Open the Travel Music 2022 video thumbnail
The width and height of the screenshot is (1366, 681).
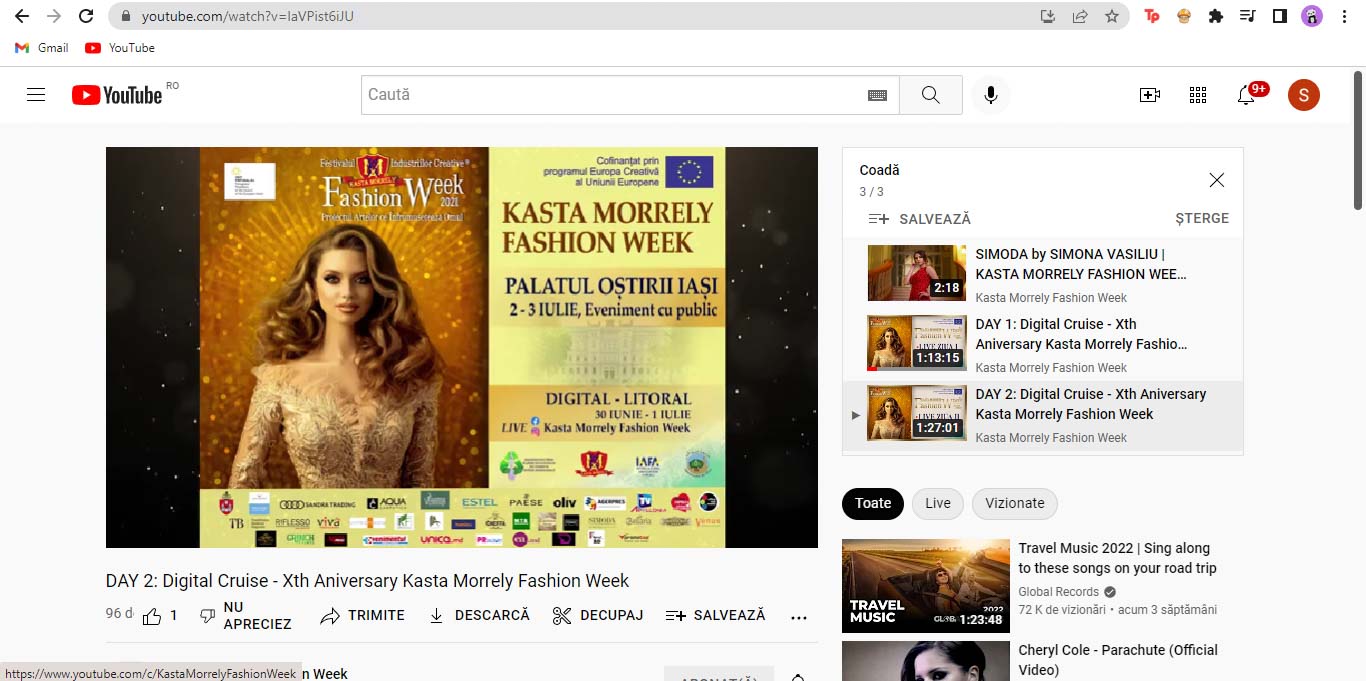click(x=926, y=586)
